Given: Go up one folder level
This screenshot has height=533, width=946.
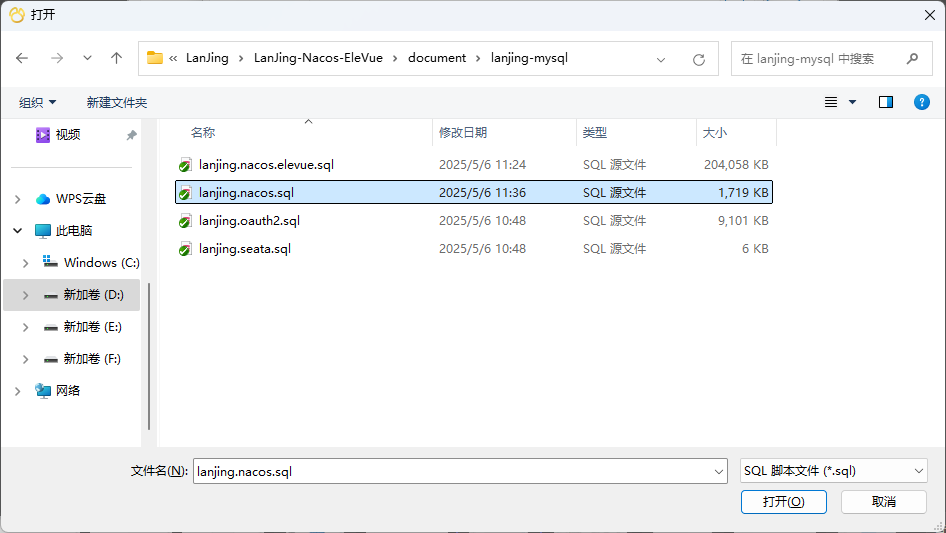Looking at the screenshot, I should tap(116, 58).
